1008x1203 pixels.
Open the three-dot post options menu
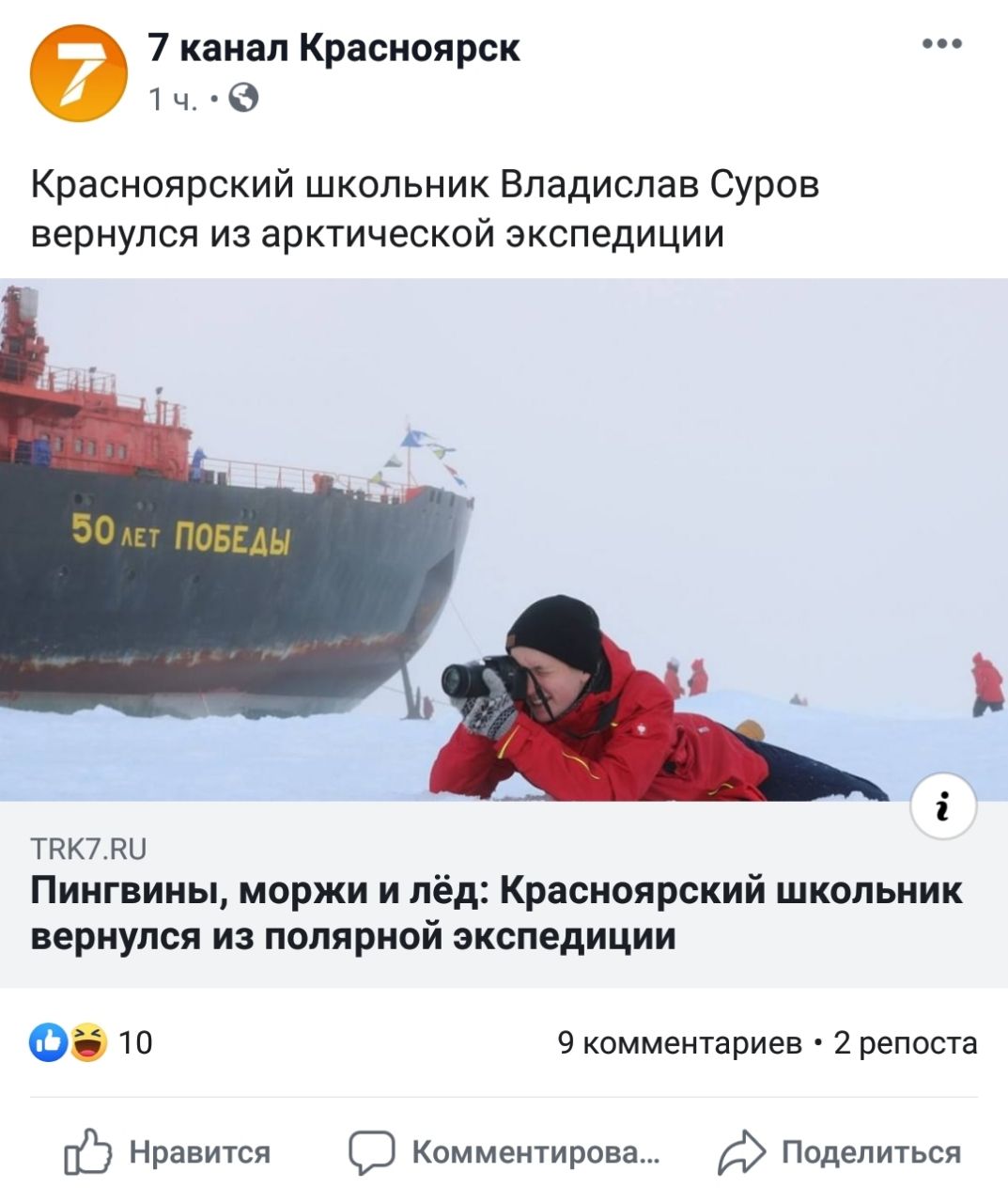942,43
